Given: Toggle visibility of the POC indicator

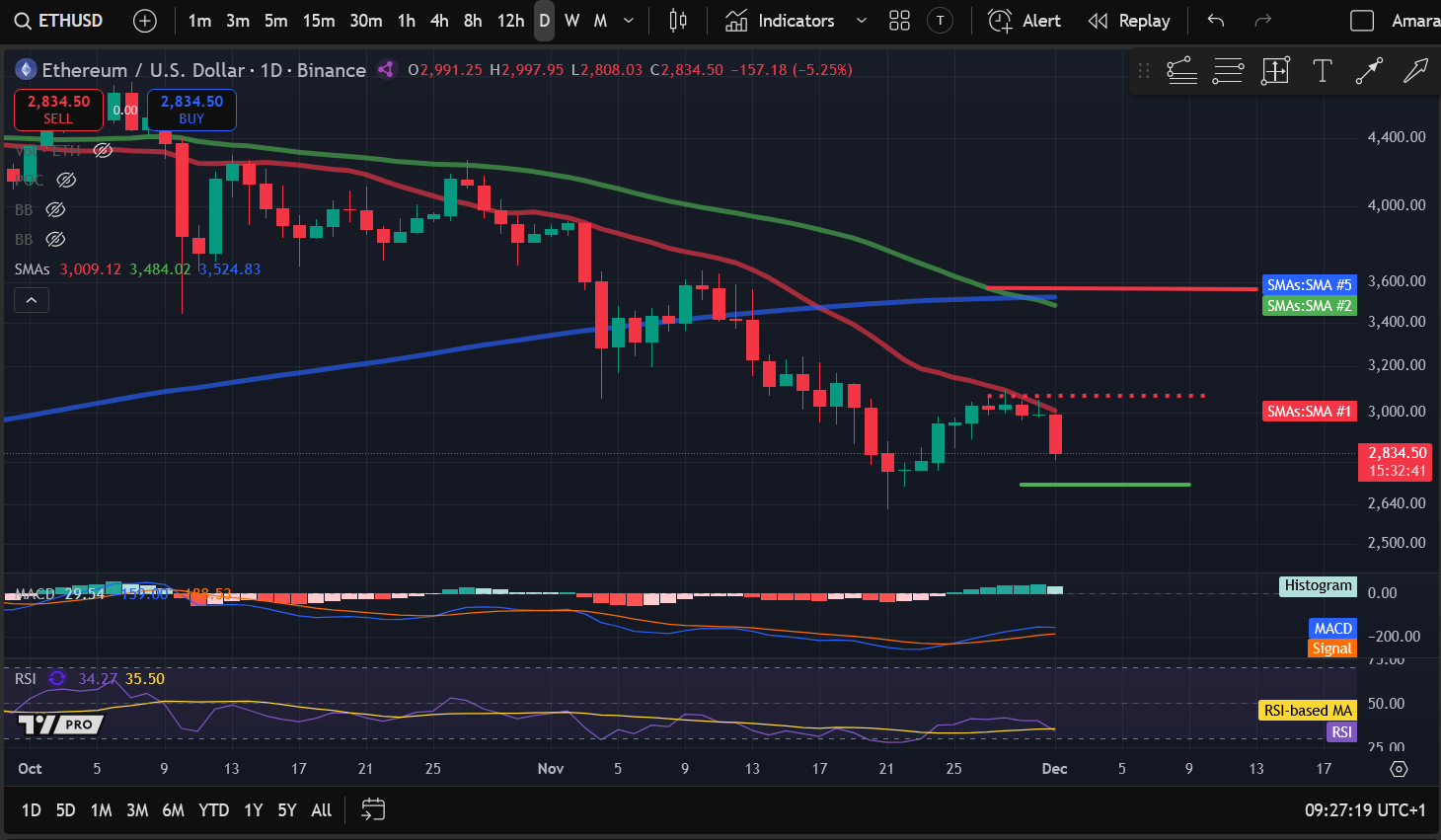Looking at the screenshot, I should click(x=65, y=180).
